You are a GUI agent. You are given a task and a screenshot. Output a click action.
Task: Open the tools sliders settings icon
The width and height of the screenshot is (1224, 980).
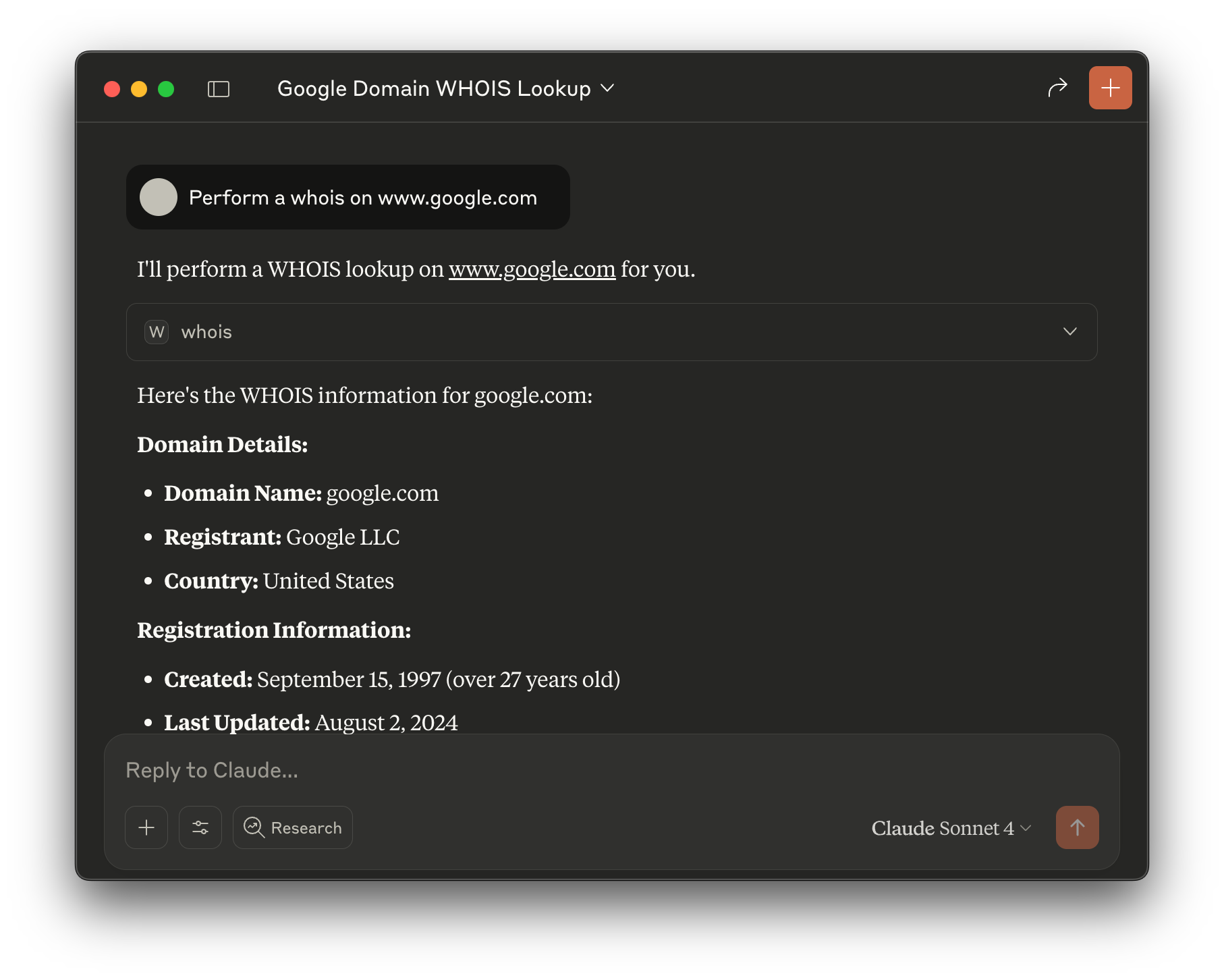(200, 827)
